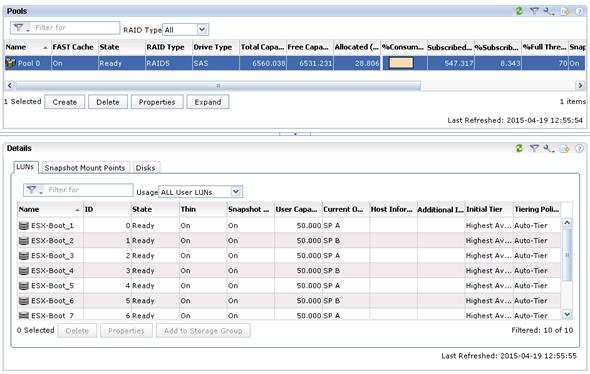The height and width of the screenshot is (374, 590).
Task: Click Delete button under Pools table
Action: [x=108, y=102]
